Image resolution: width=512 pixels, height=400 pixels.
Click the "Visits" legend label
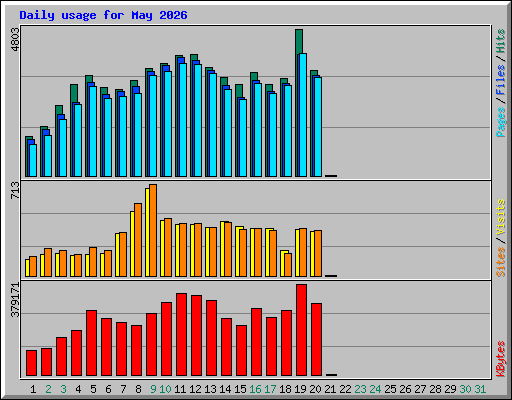click(500, 218)
